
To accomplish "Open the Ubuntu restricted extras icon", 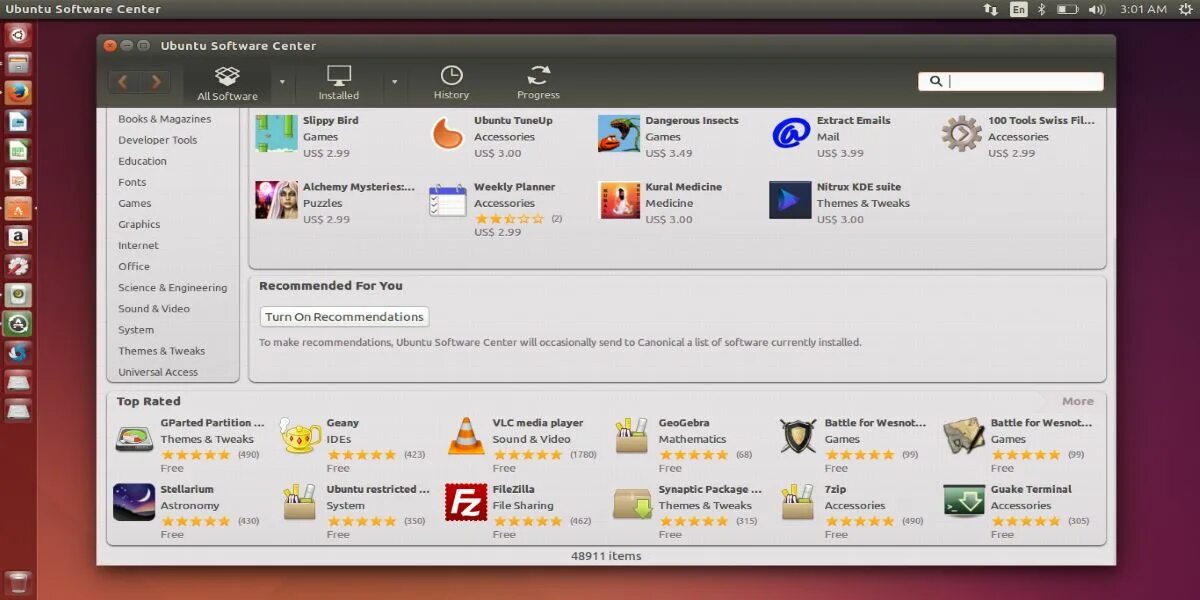I will (x=300, y=502).
